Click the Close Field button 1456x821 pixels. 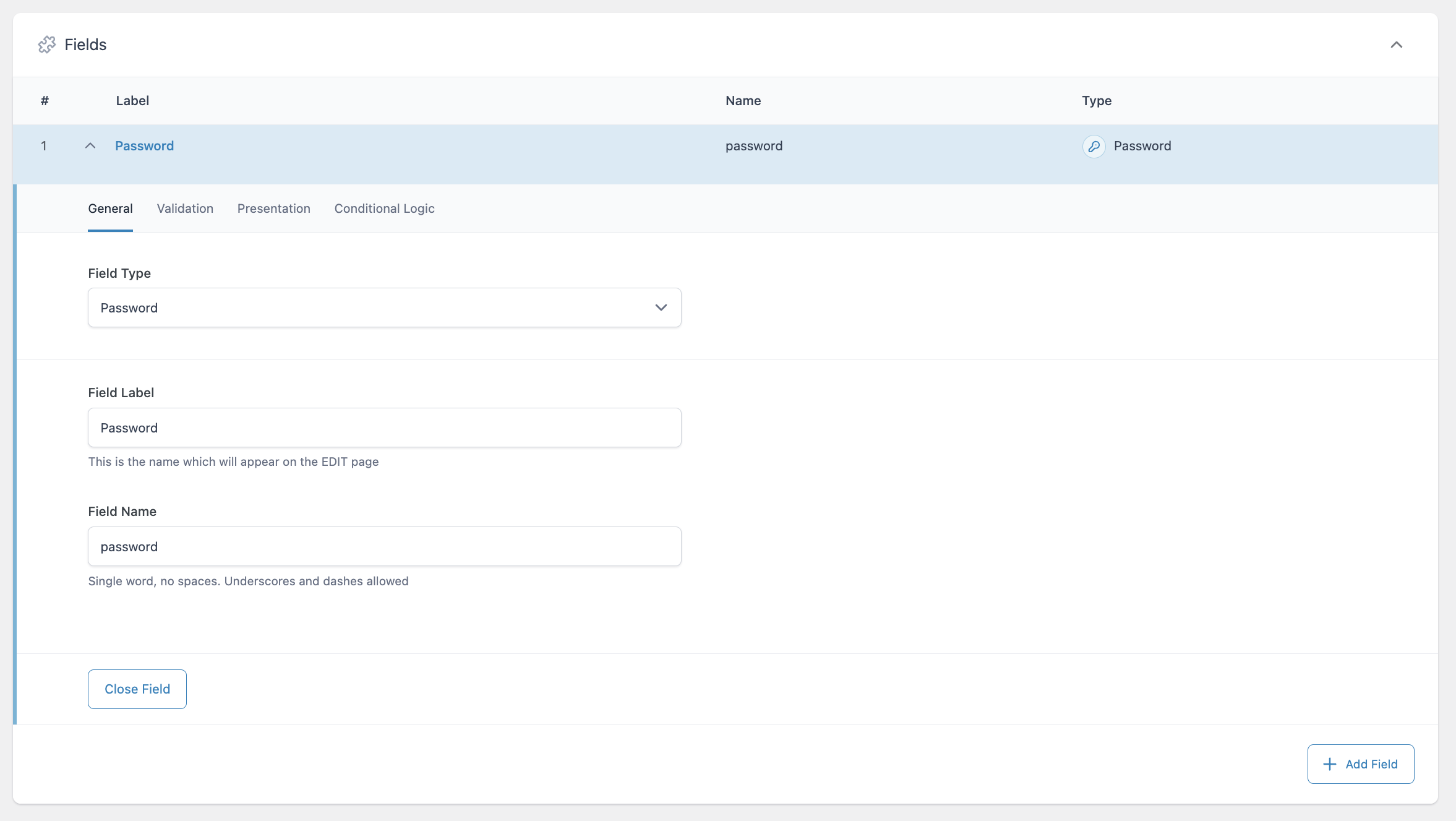(x=137, y=689)
